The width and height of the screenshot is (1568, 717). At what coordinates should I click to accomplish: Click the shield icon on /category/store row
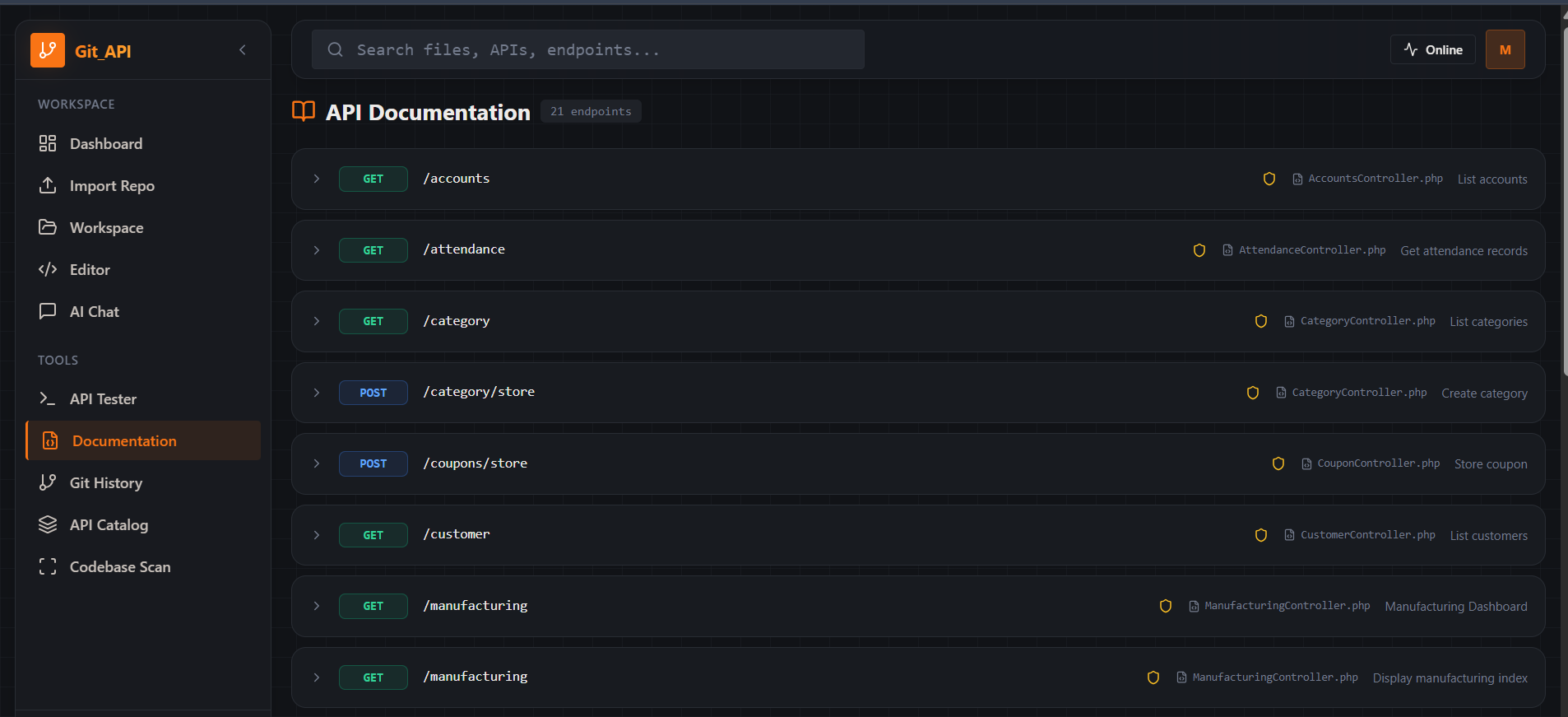1253,393
